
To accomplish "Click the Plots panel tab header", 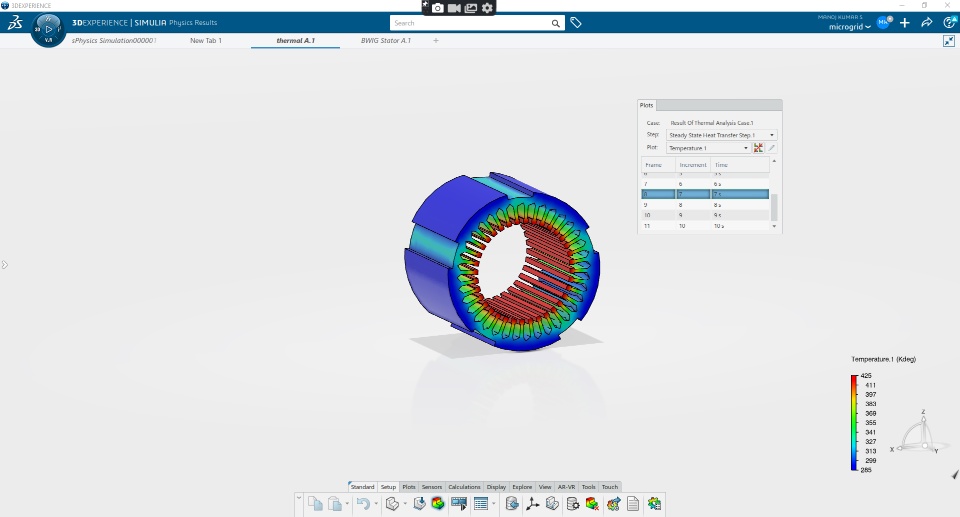I will 647,105.
